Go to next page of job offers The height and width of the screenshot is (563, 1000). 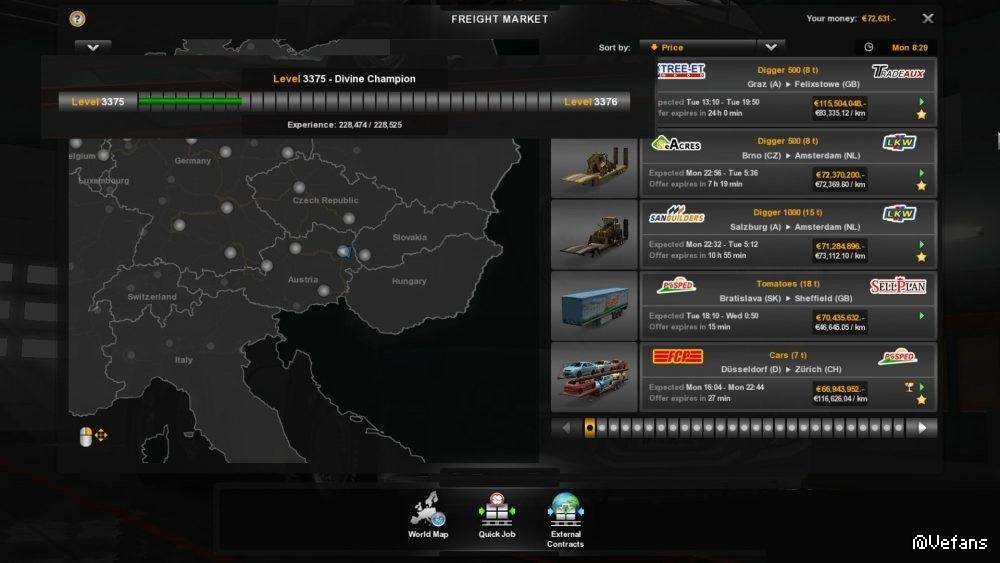922,428
